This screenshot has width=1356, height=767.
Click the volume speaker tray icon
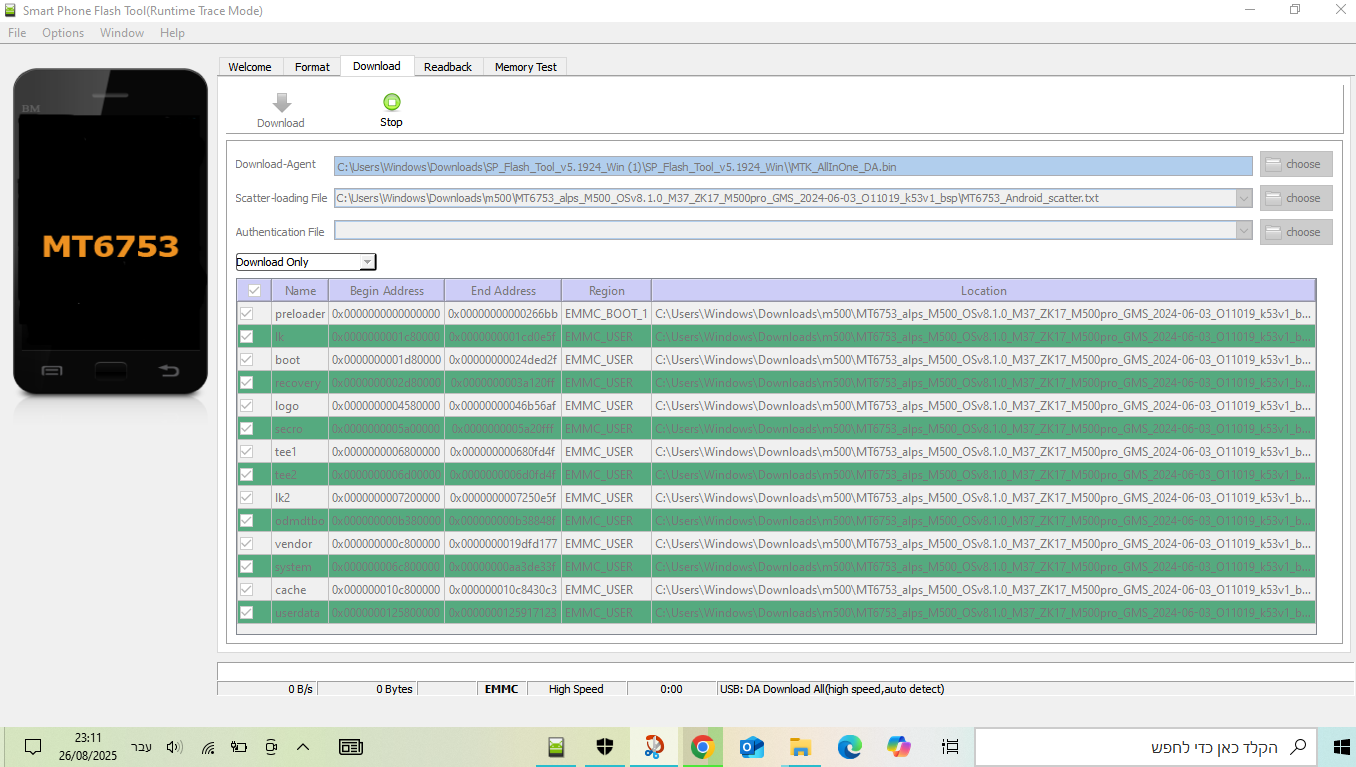(x=175, y=747)
